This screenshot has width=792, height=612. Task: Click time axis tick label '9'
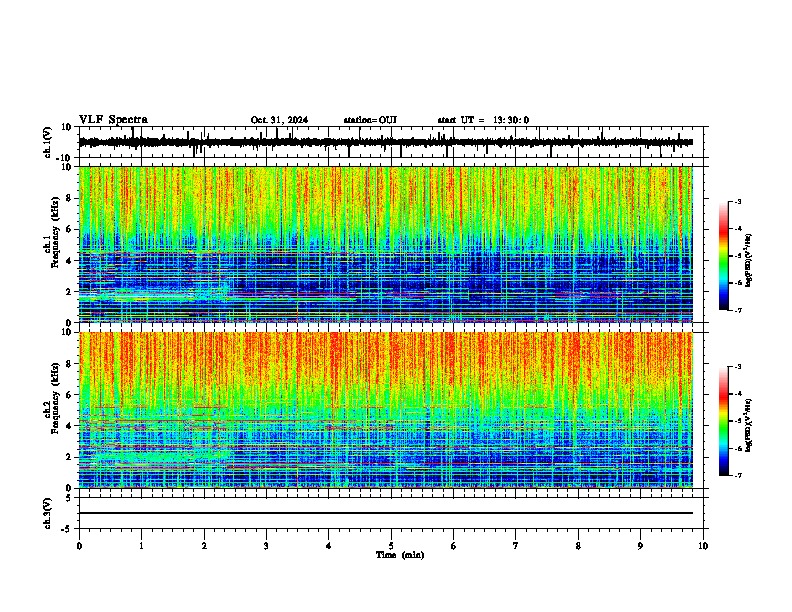pos(640,546)
